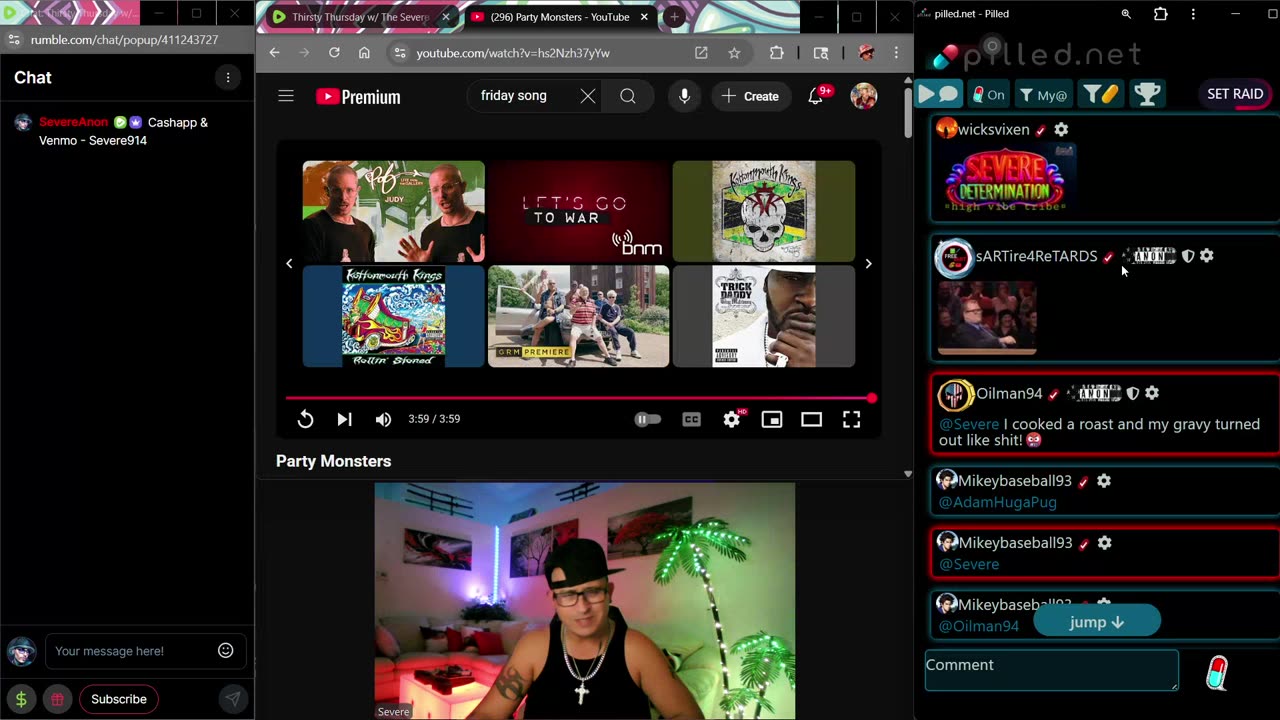Viewport: 1280px width, 720px height.
Task: Open YouTube notifications bell
Action: pyautogui.click(x=816, y=96)
